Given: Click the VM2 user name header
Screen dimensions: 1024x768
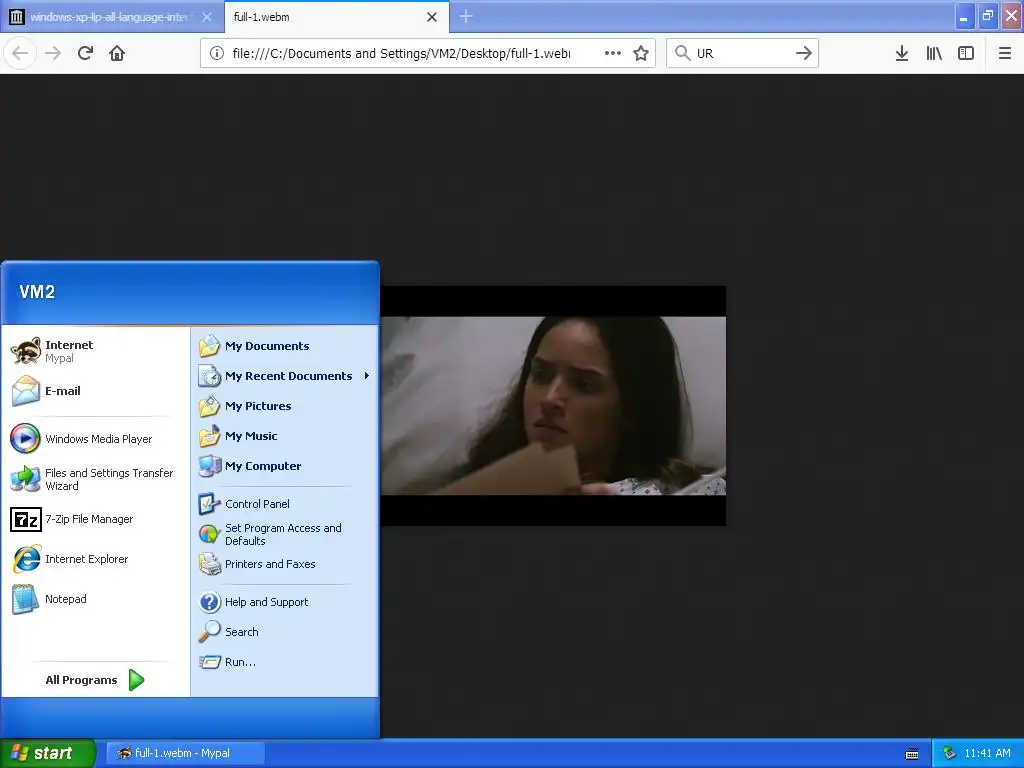Looking at the screenshot, I should pyautogui.click(x=37, y=292).
